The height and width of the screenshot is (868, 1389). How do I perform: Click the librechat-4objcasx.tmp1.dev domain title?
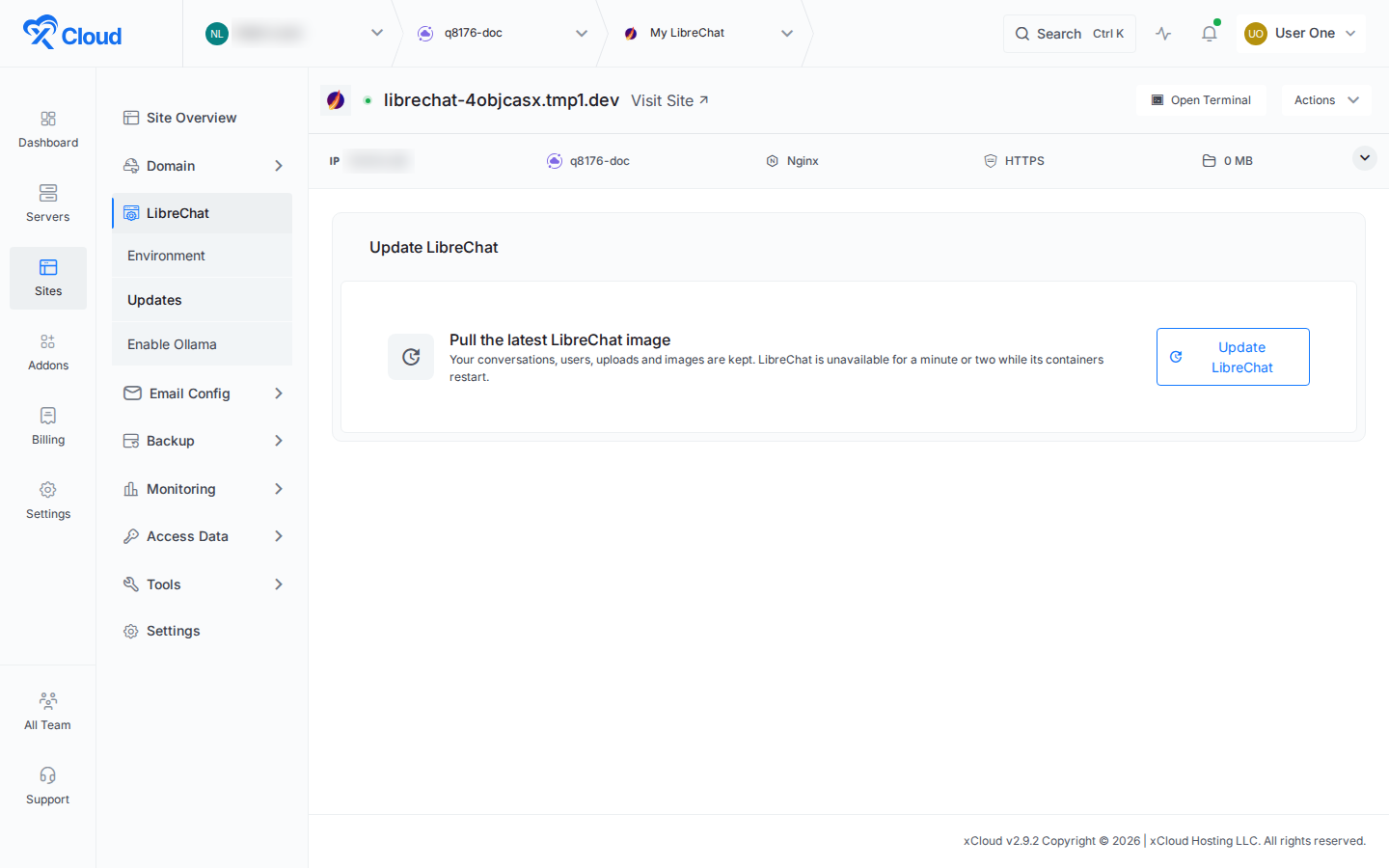[x=502, y=100]
